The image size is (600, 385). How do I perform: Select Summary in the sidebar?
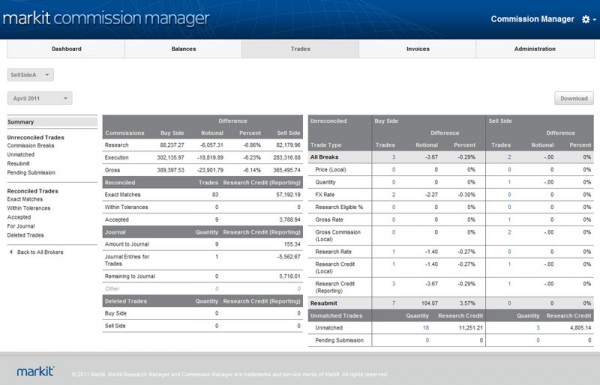point(52,122)
